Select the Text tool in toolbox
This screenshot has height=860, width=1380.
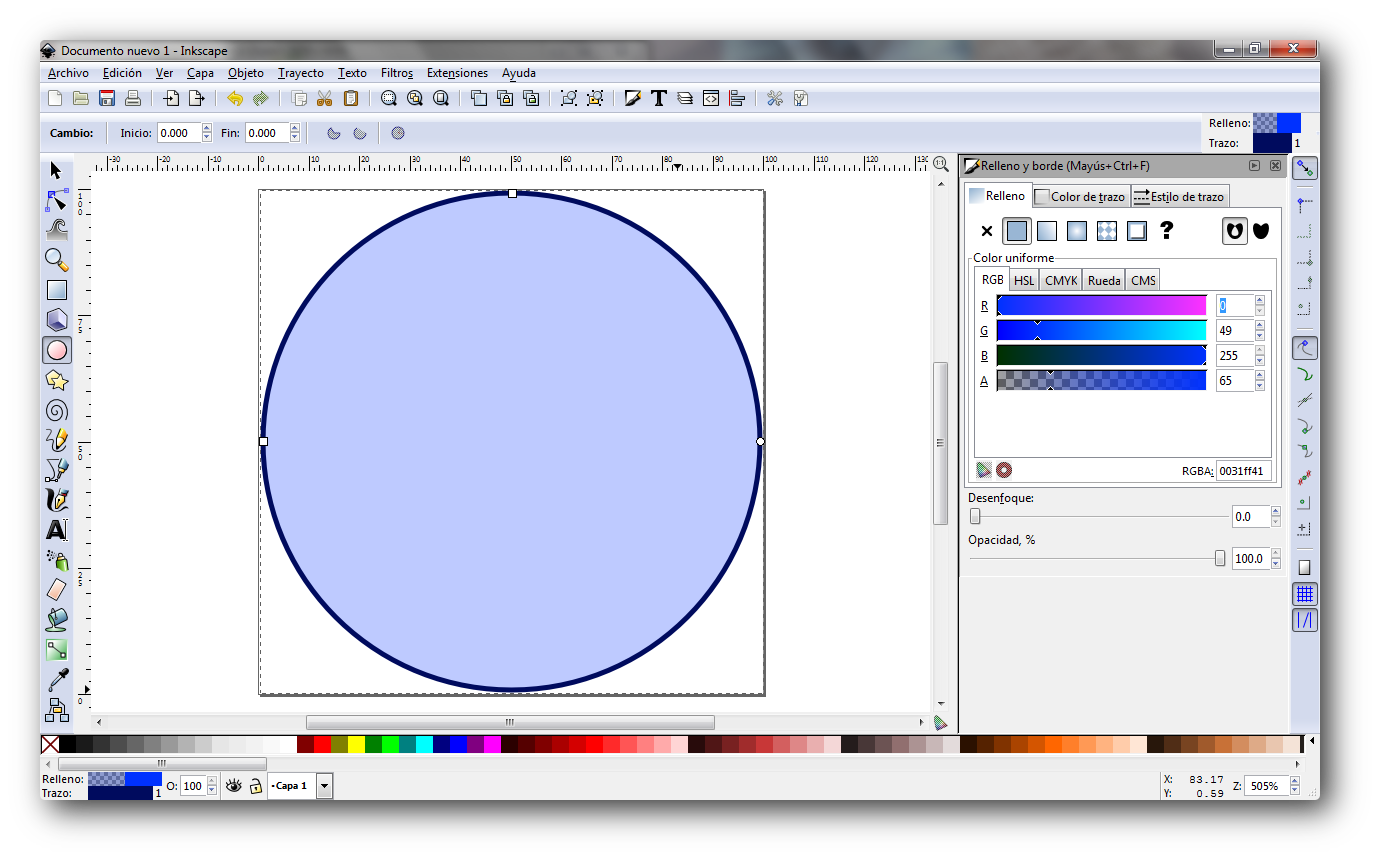pyautogui.click(x=57, y=530)
